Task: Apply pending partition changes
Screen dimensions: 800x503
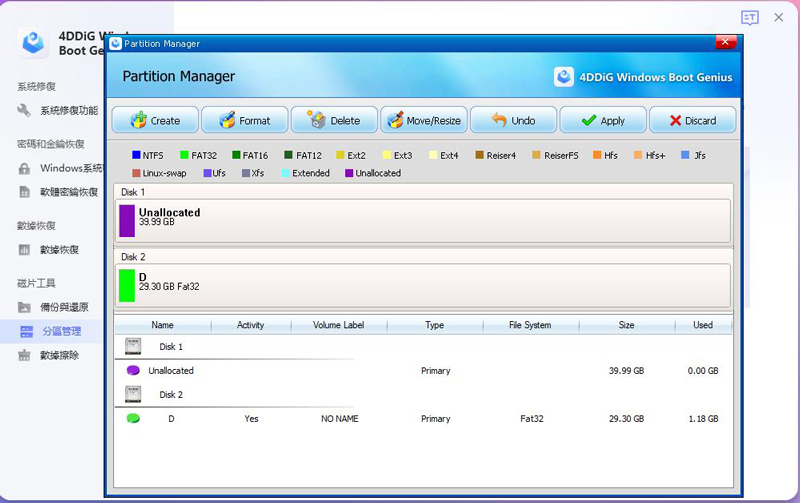Action: click(x=602, y=120)
